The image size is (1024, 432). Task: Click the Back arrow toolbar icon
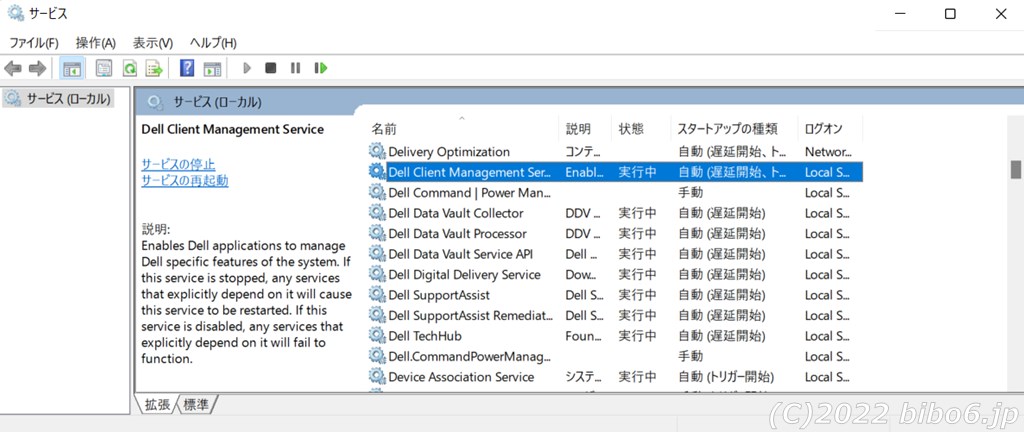coord(13,68)
